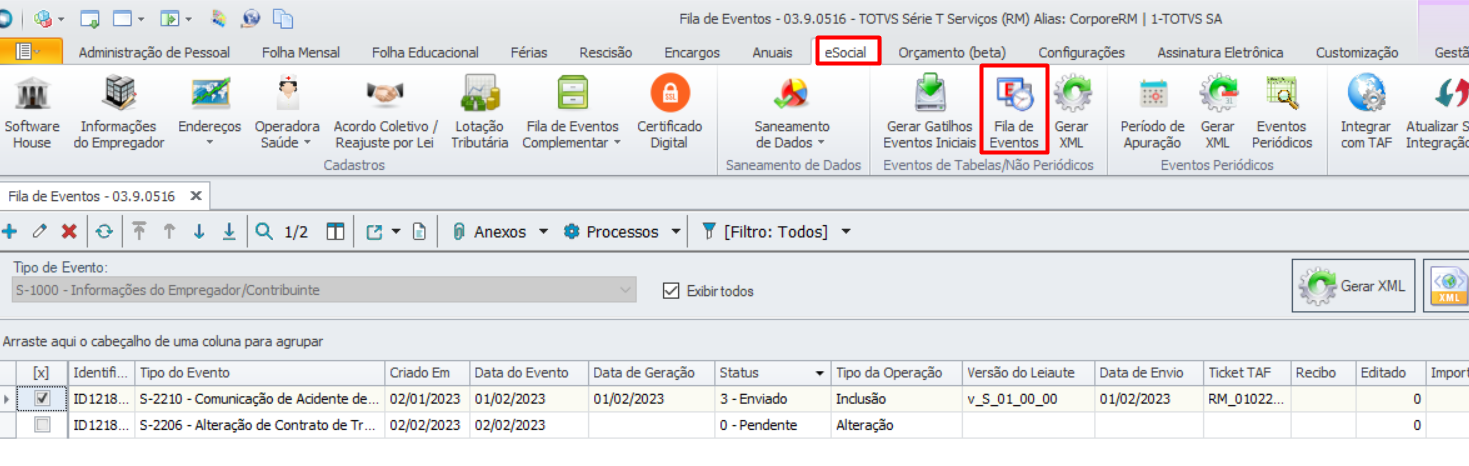1469x466 pixels.
Task: Click Gerar XML for non-periodic events
Action: pyautogui.click(x=1071, y=113)
